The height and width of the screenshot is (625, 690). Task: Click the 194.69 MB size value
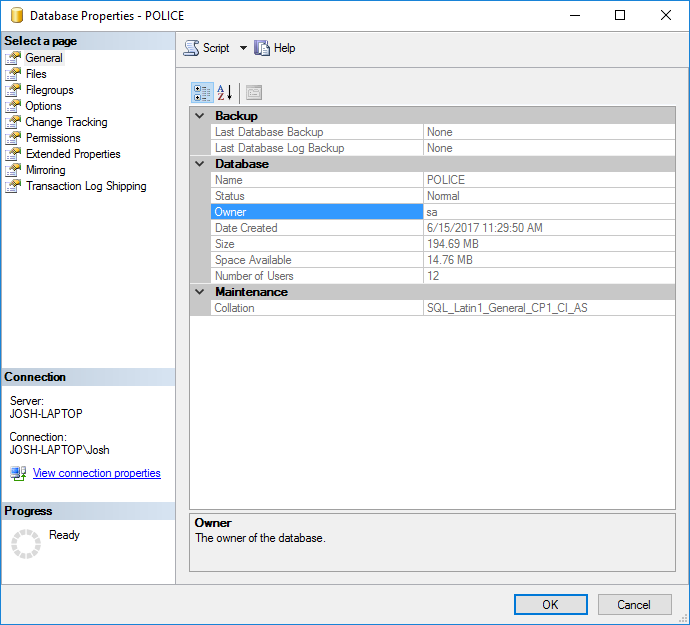453,244
